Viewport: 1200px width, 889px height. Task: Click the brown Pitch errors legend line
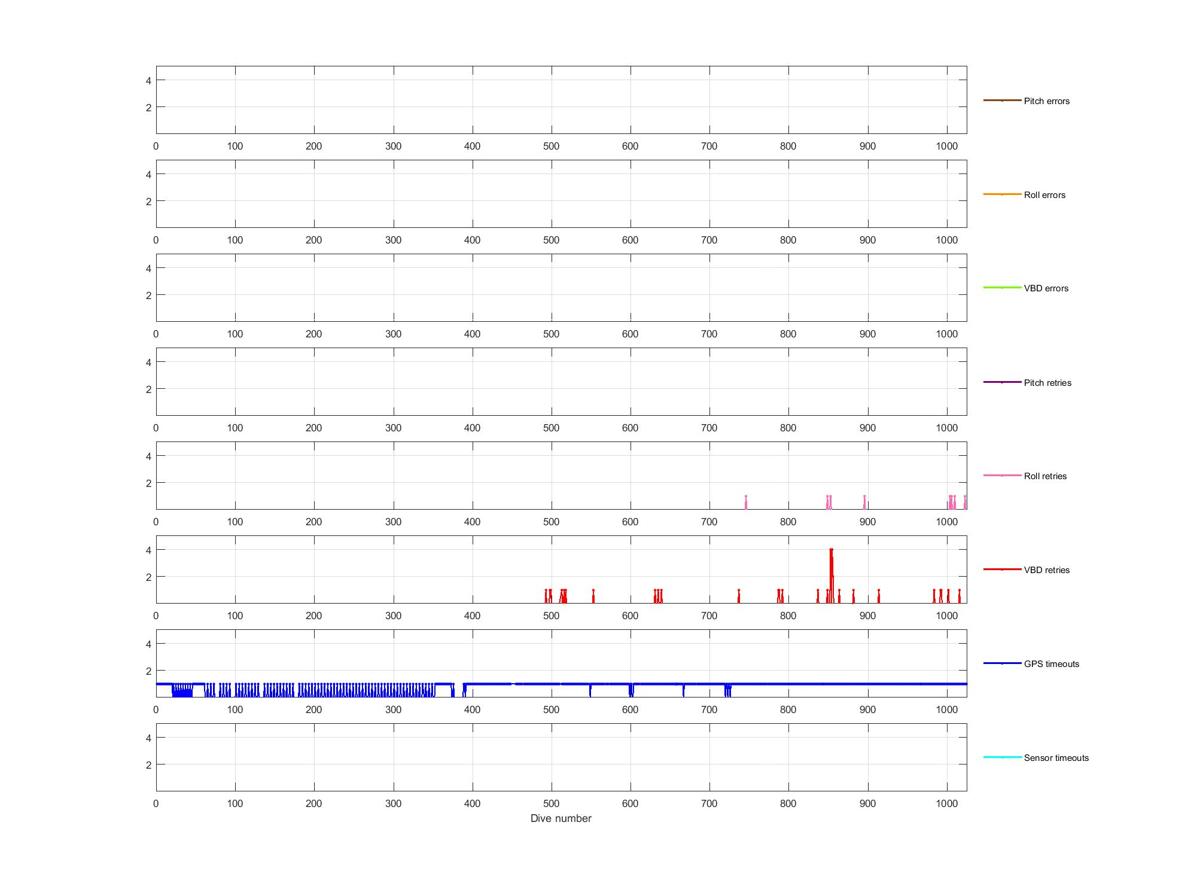[1002, 100]
